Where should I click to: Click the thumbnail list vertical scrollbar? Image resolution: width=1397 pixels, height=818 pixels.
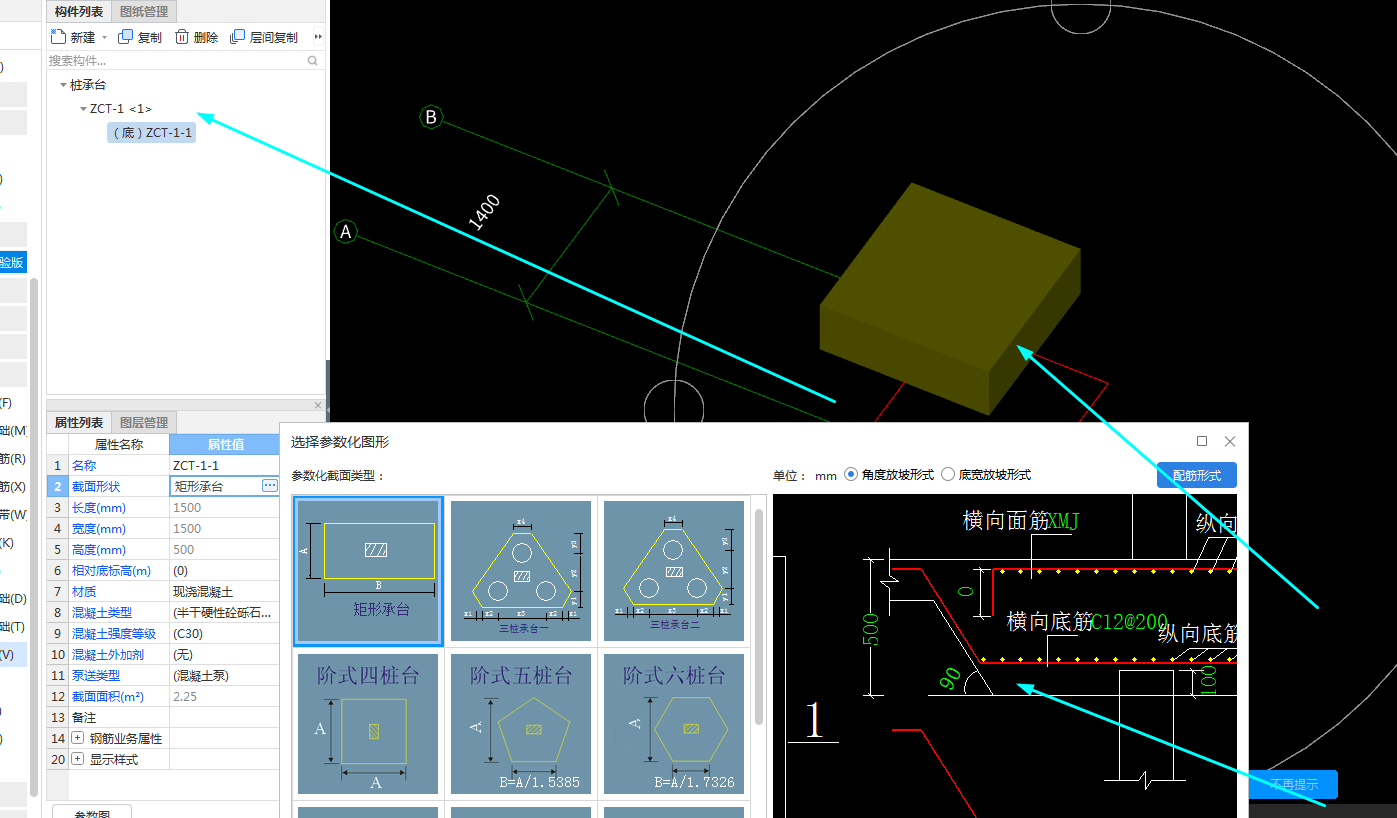[x=758, y=615]
